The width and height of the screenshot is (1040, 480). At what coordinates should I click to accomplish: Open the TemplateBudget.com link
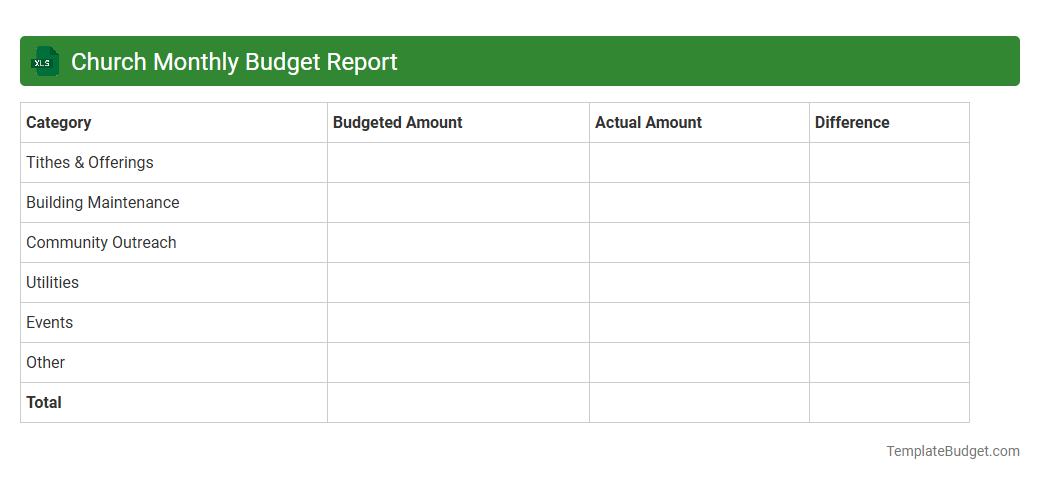(x=952, y=451)
